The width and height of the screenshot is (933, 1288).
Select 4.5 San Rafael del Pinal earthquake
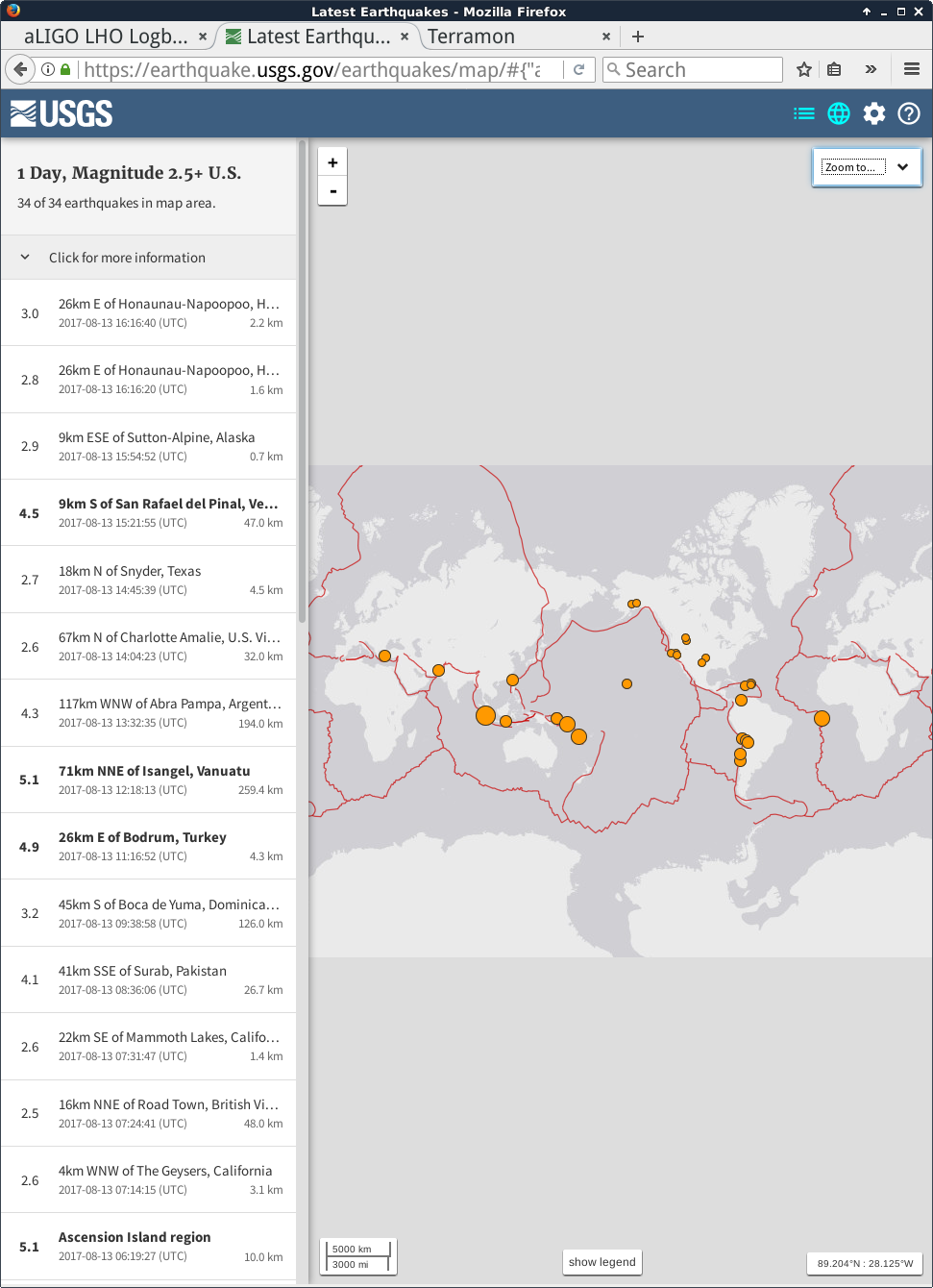pyautogui.click(x=149, y=512)
